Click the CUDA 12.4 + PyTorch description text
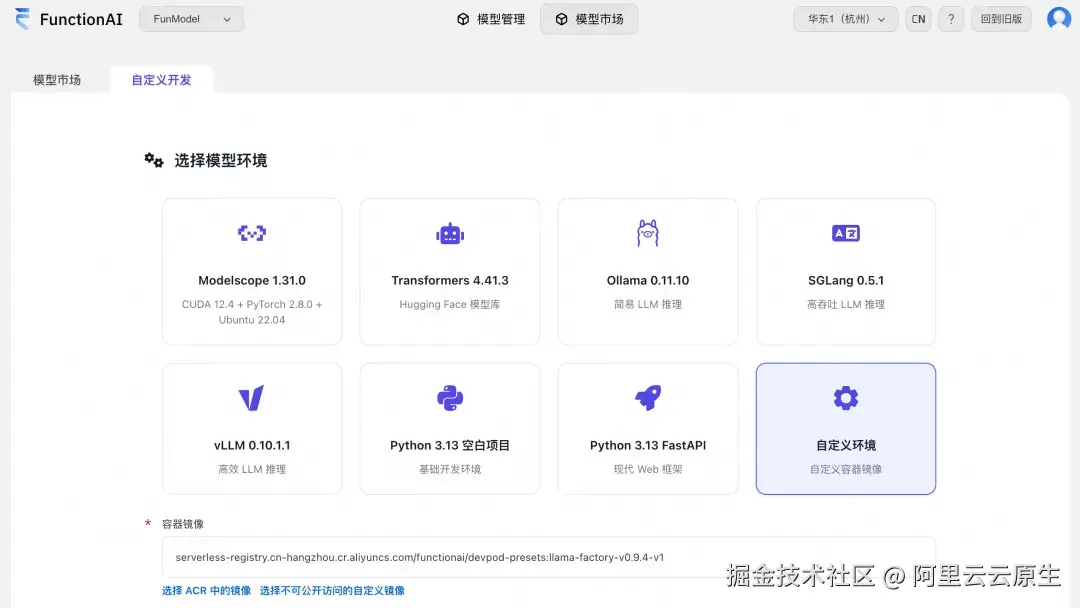 [252, 312]
